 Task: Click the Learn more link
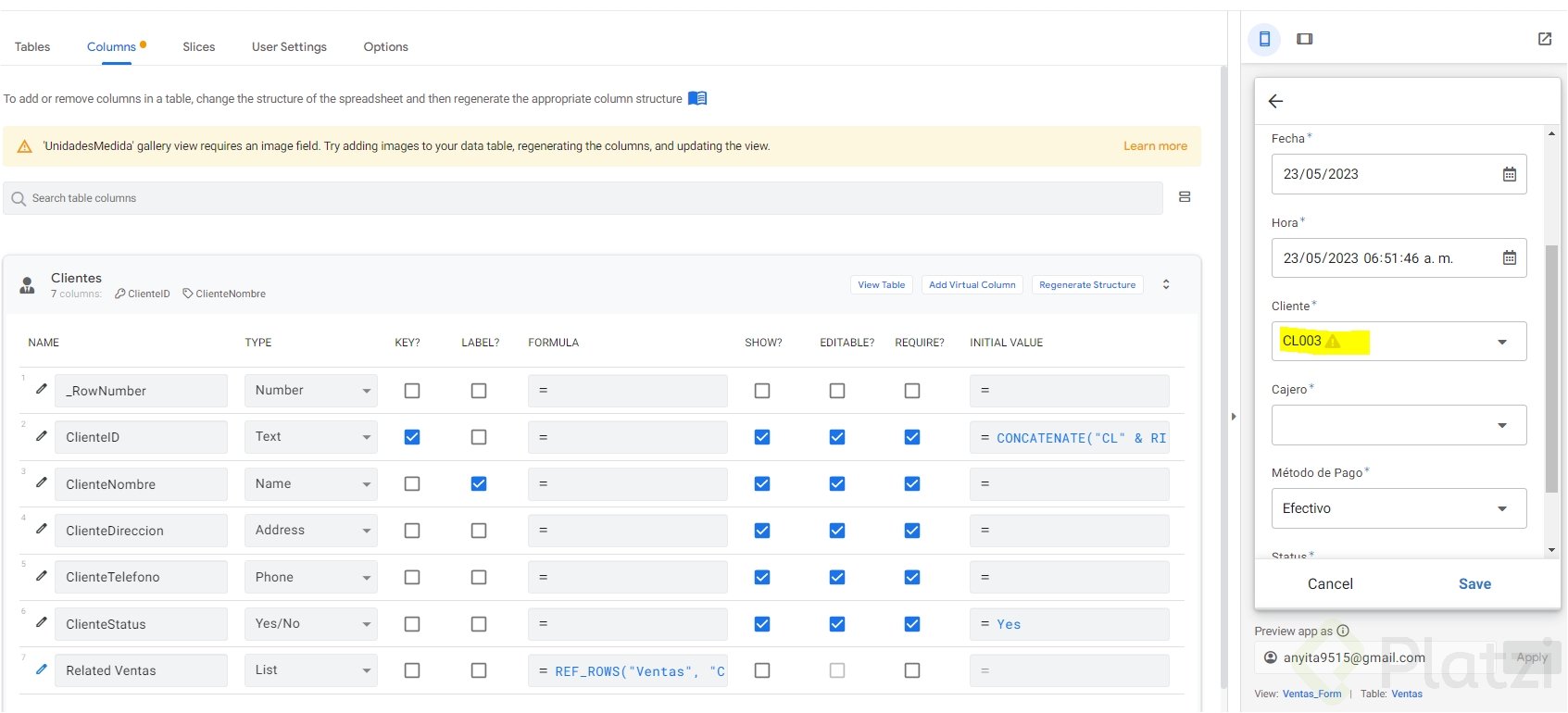pyautogui.click(x=1155, y=146)
